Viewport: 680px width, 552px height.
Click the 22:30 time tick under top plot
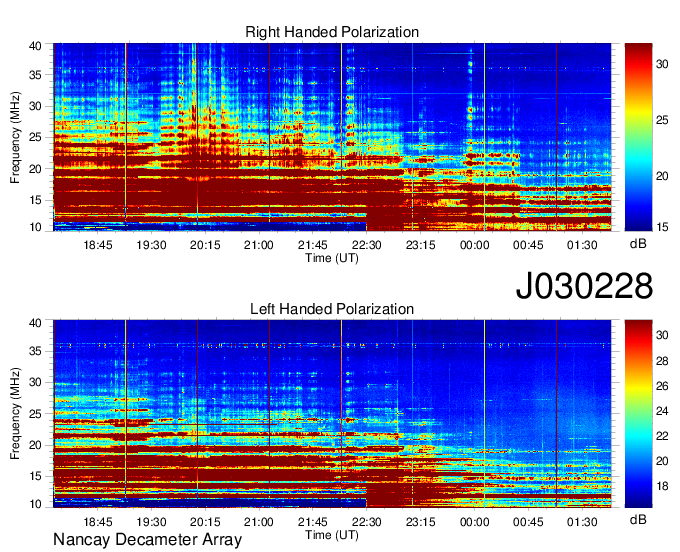point(366,245)
